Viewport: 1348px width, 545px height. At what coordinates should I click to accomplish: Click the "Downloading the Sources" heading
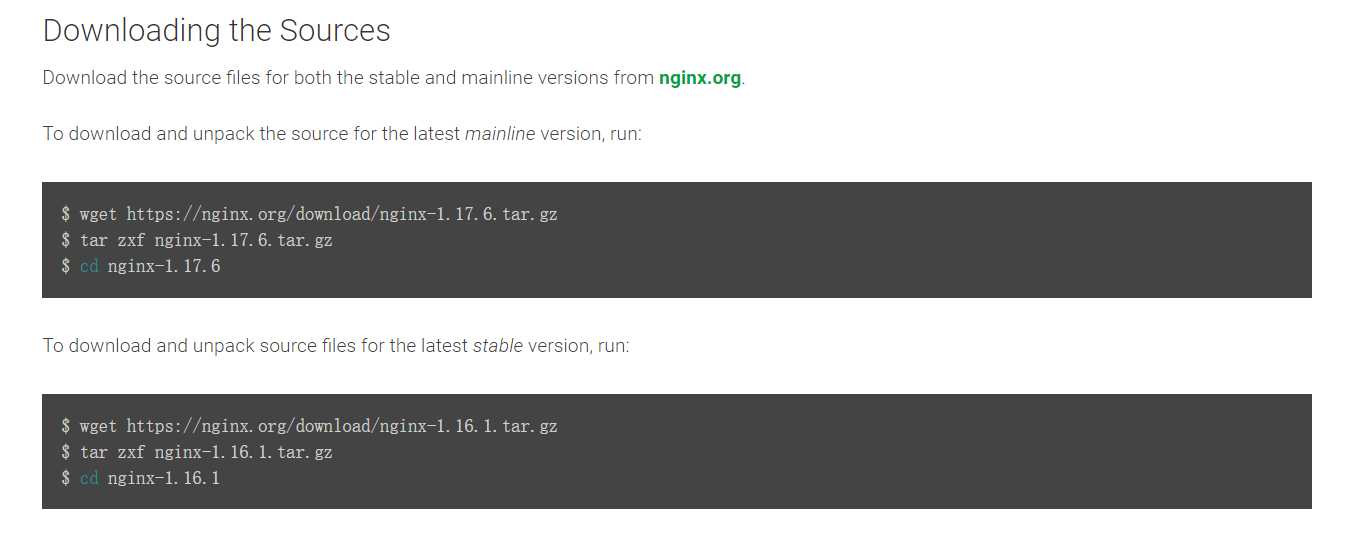click(x=216, y=31)
